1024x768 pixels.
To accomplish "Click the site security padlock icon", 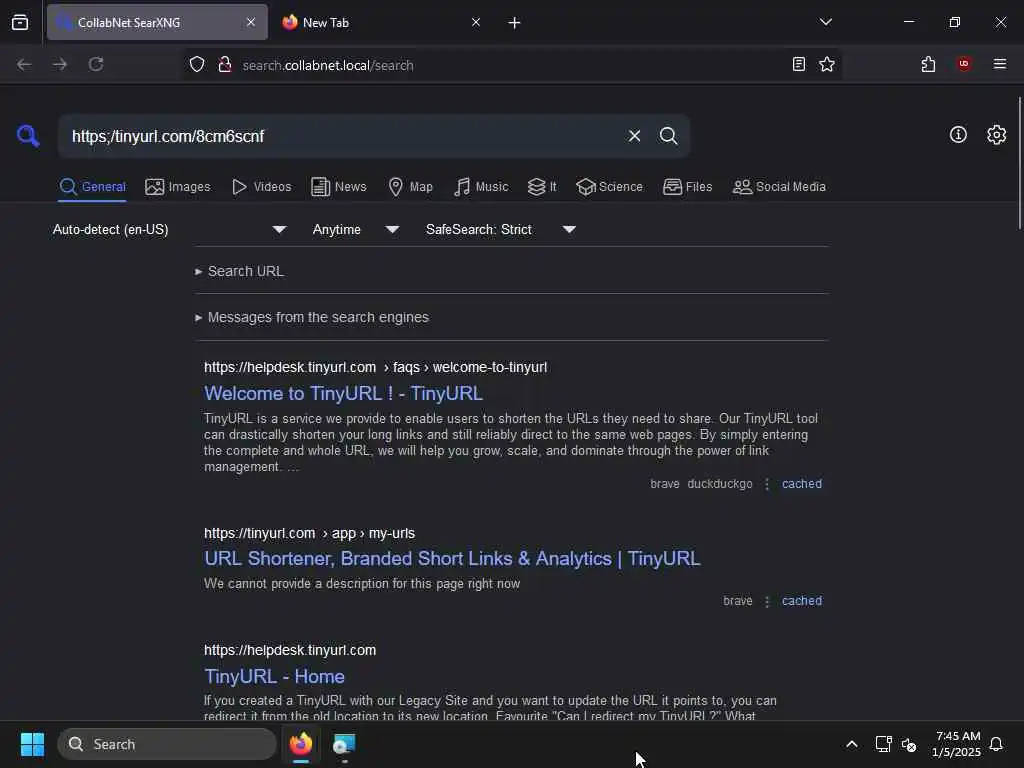I will coord(225,64).
